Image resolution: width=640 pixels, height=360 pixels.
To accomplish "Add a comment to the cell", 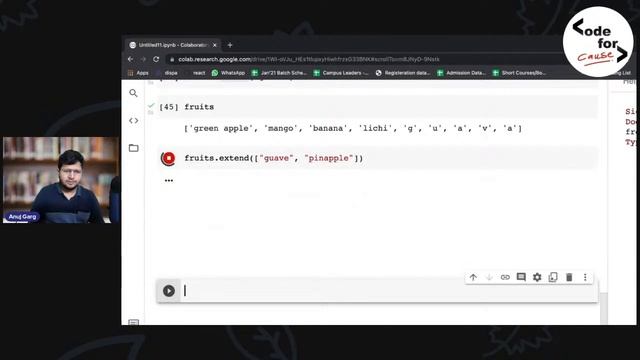I will (521, 277).
